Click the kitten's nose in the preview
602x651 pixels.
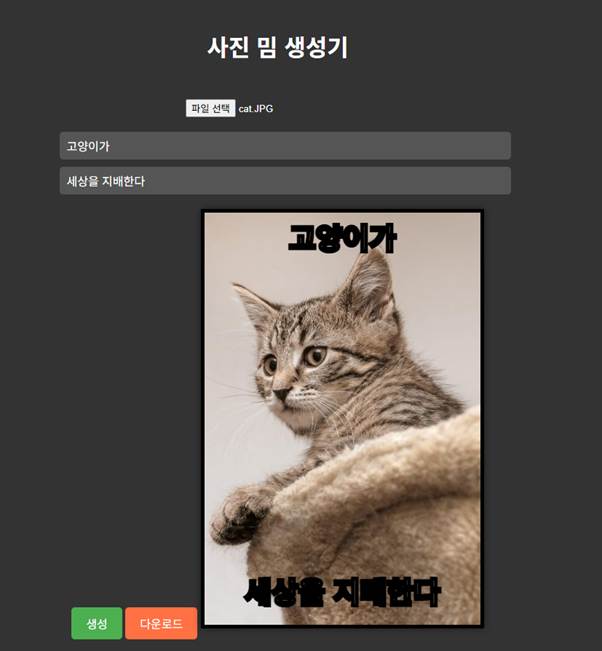(x=282, y=394)
